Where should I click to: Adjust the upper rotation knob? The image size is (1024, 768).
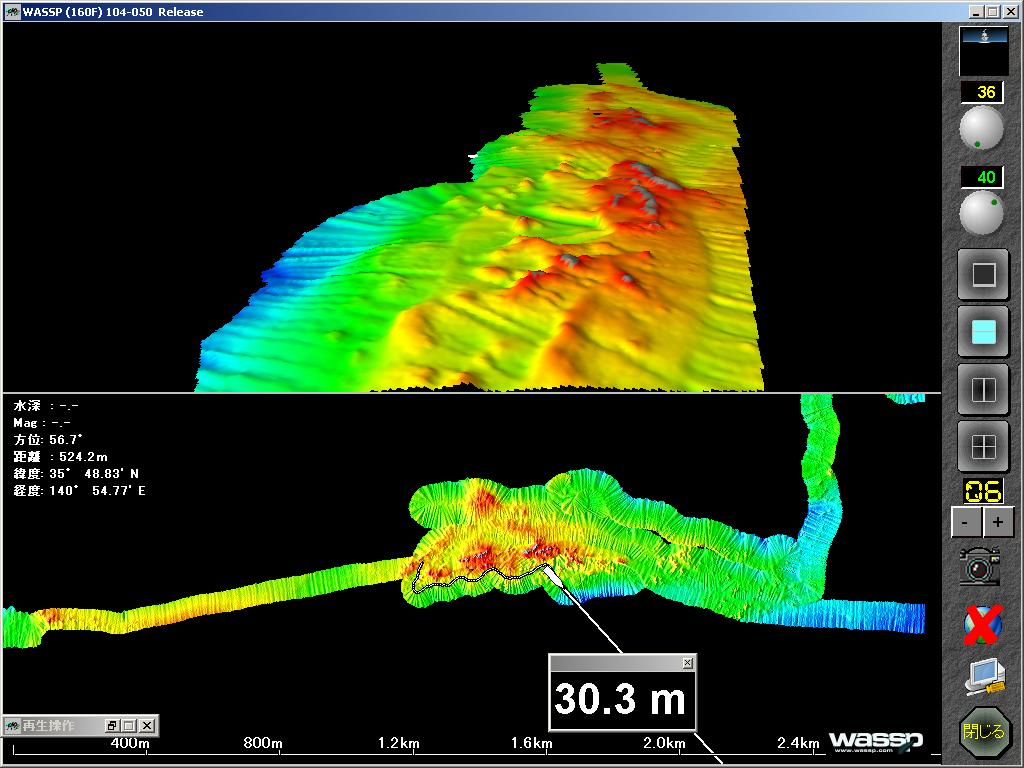981,128
